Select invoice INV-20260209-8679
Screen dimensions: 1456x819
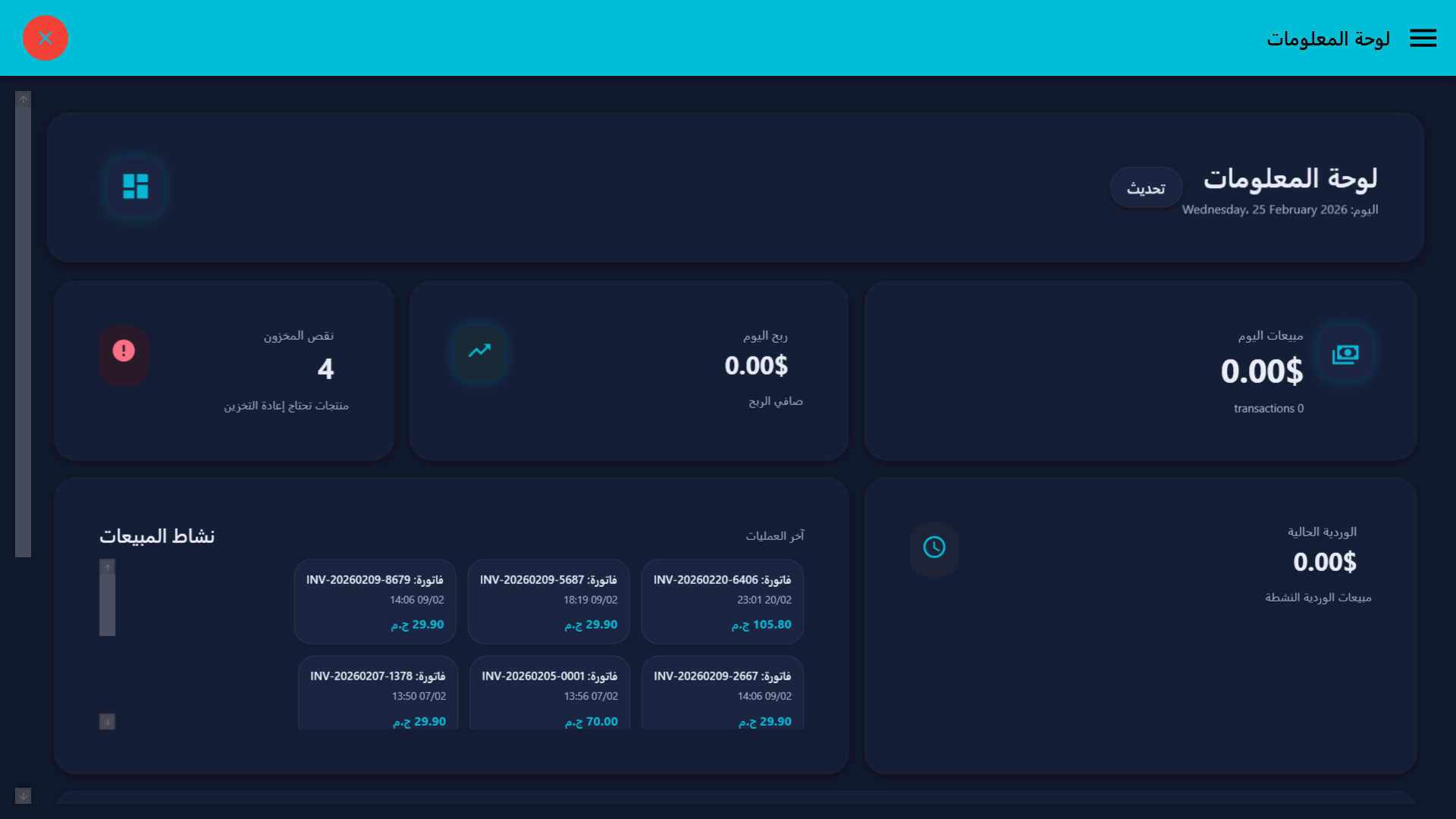pyautogui.click(x=375, y=601)
